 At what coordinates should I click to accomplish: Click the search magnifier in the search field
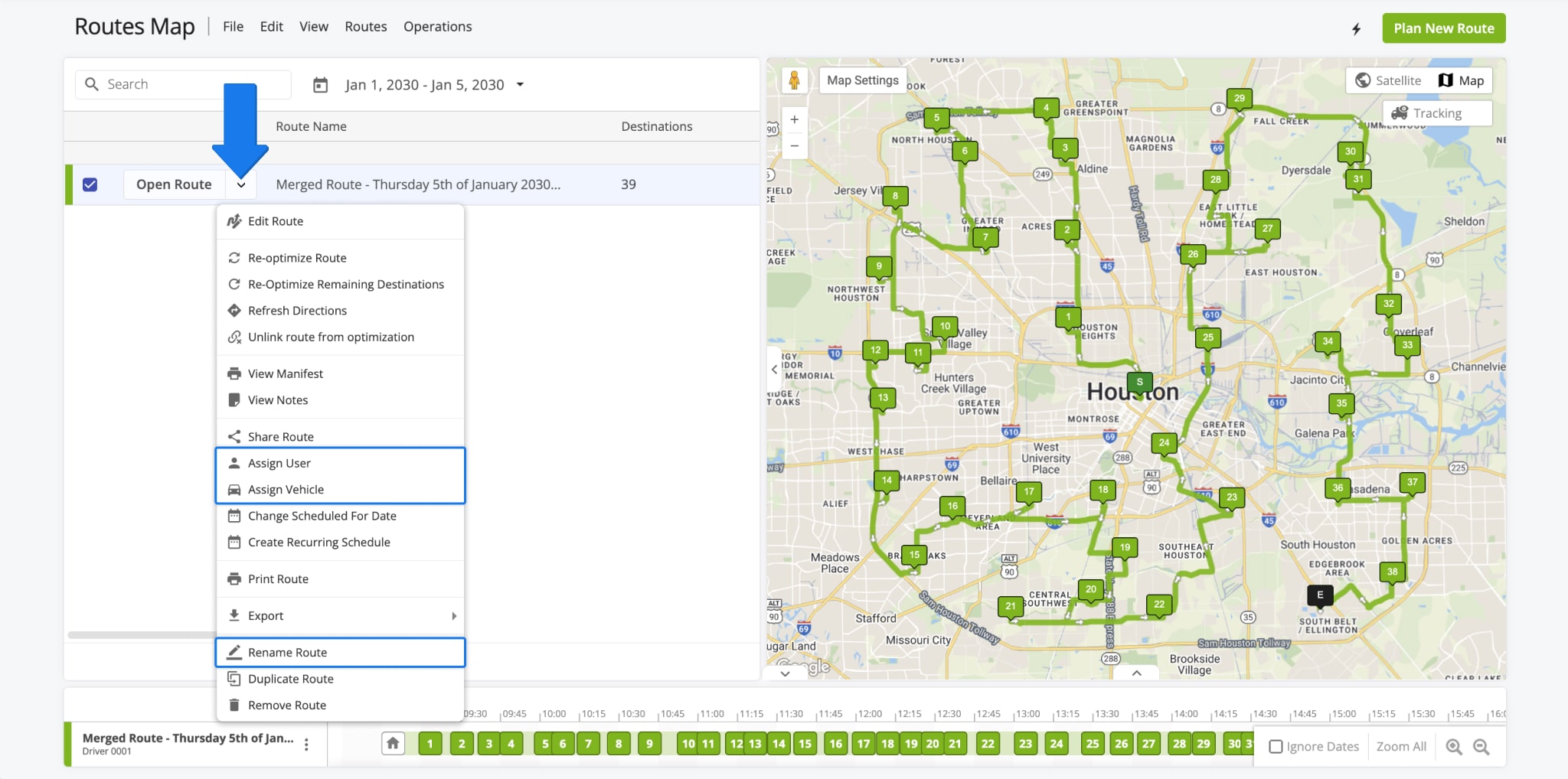[93, 84]
